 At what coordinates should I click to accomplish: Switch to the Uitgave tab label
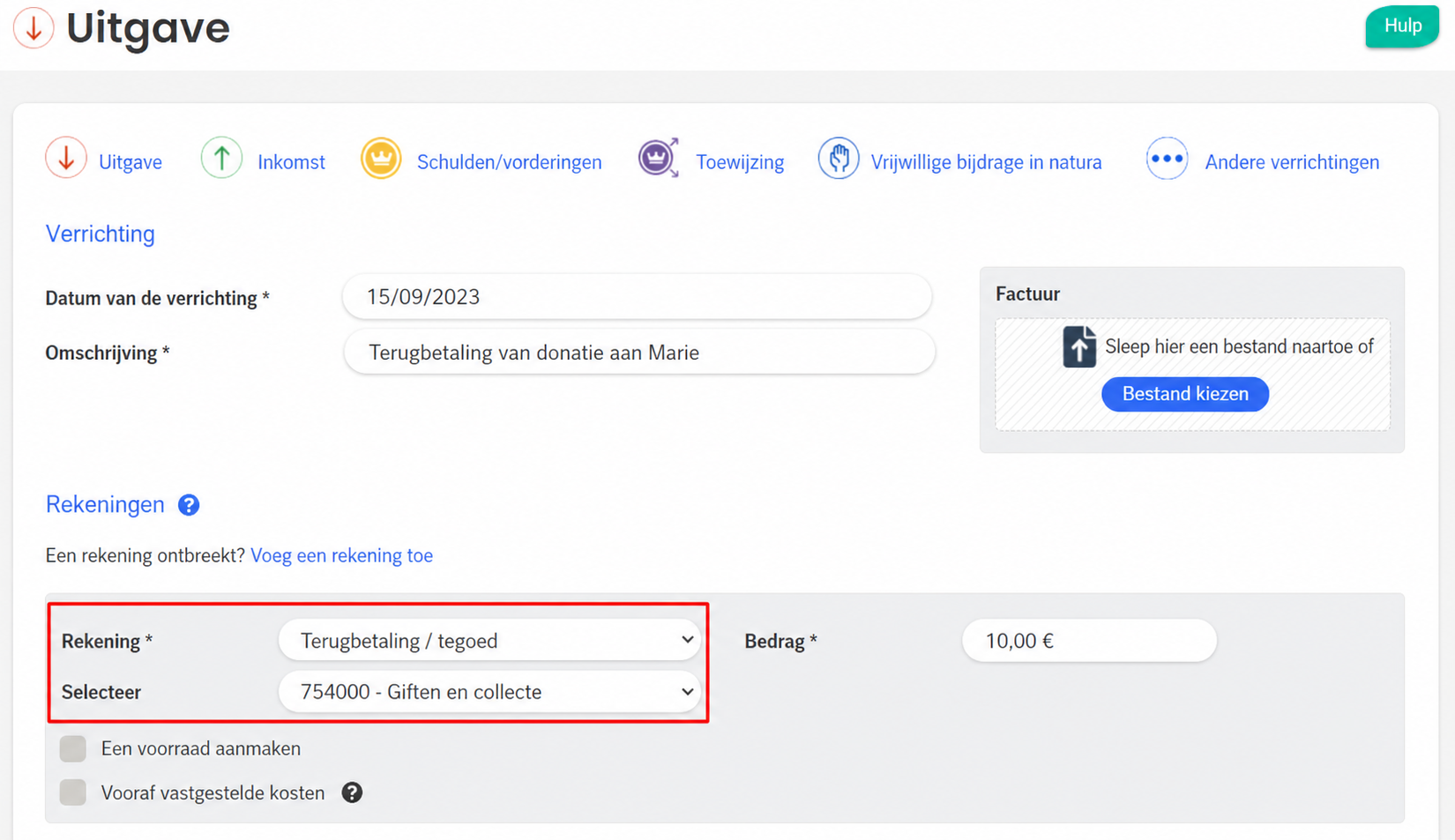point(131,162)
